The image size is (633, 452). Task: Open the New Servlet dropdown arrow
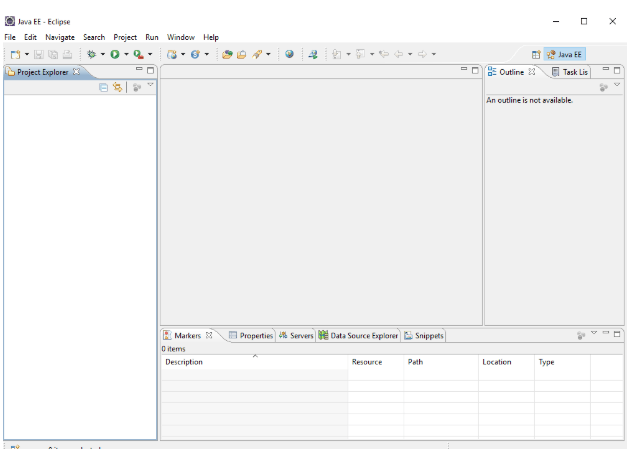coord(206,54)
